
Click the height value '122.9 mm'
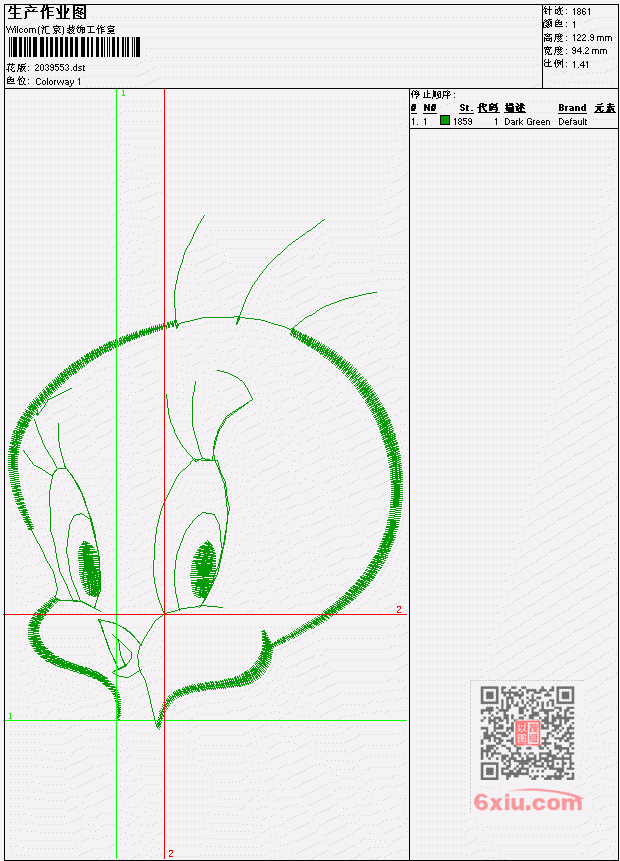pyautogui.click(x=592, y=38)
